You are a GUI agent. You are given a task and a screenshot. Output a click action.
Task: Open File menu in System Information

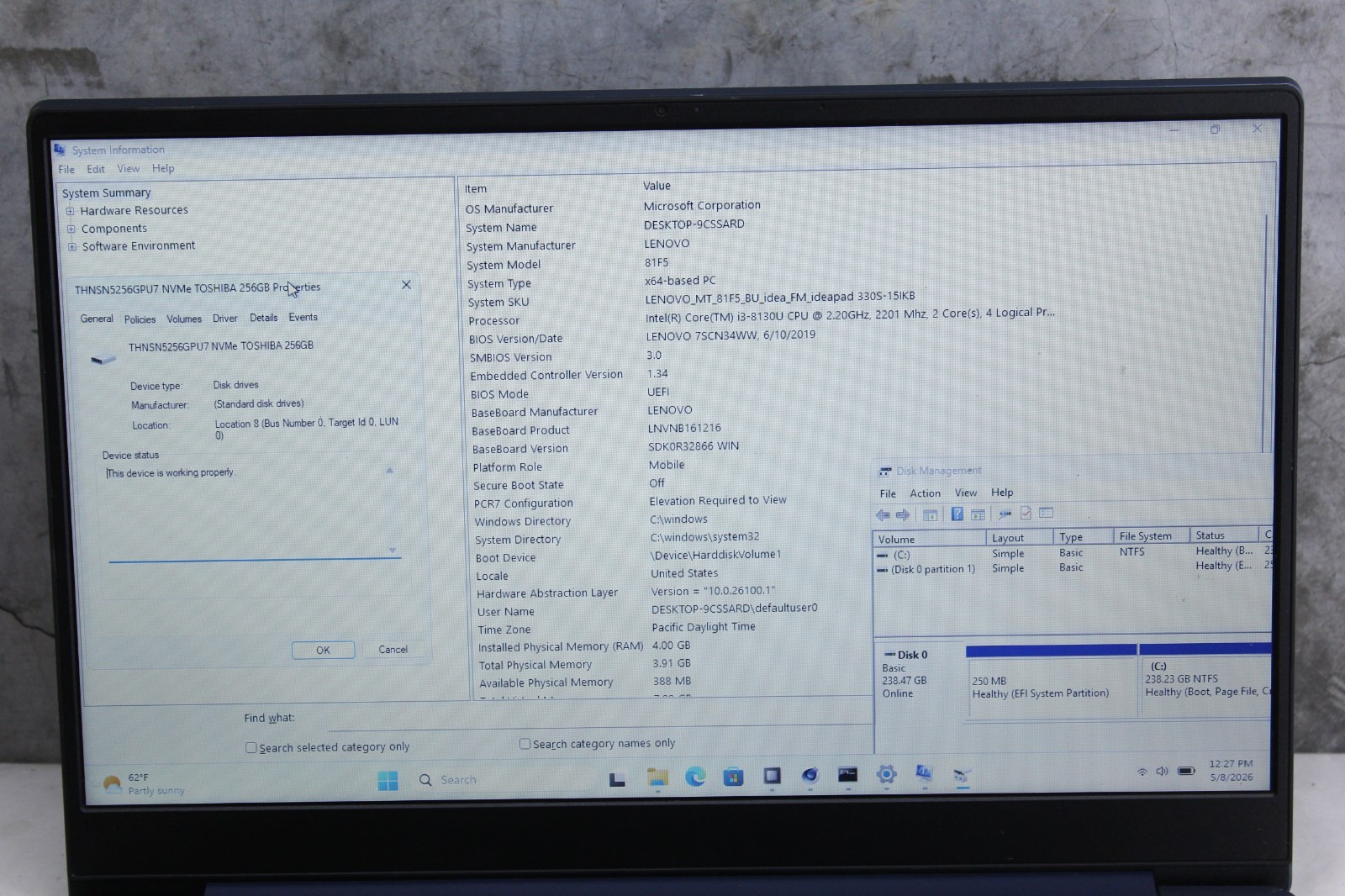pyautogui.click(x=66, y=170)
